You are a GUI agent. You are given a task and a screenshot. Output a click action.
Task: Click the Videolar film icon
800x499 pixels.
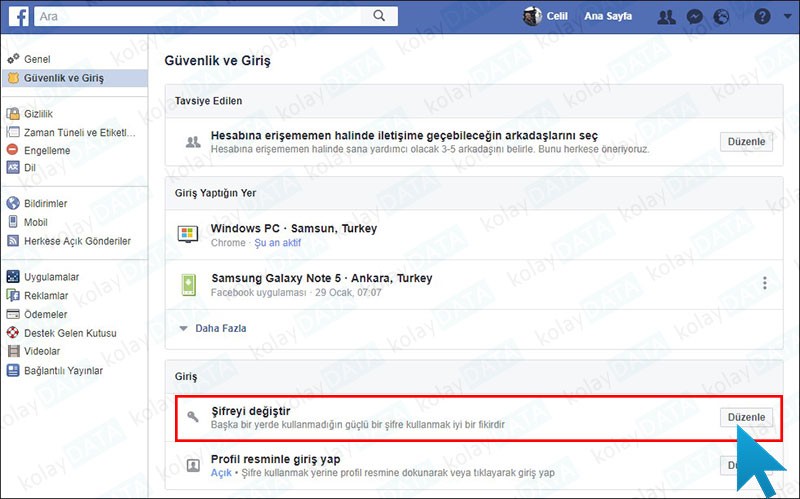13,351
